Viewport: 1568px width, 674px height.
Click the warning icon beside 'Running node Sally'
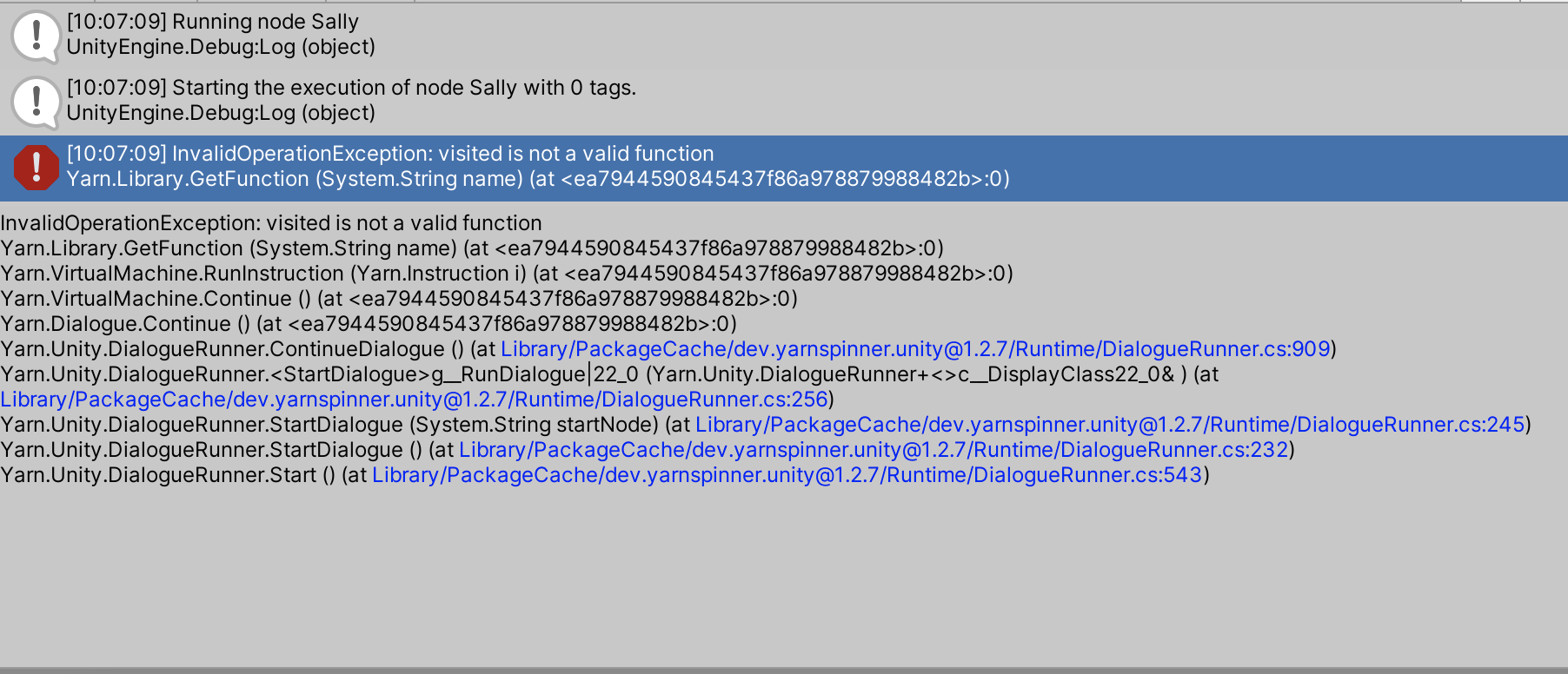pyautogui.click(x=35, y=34)
